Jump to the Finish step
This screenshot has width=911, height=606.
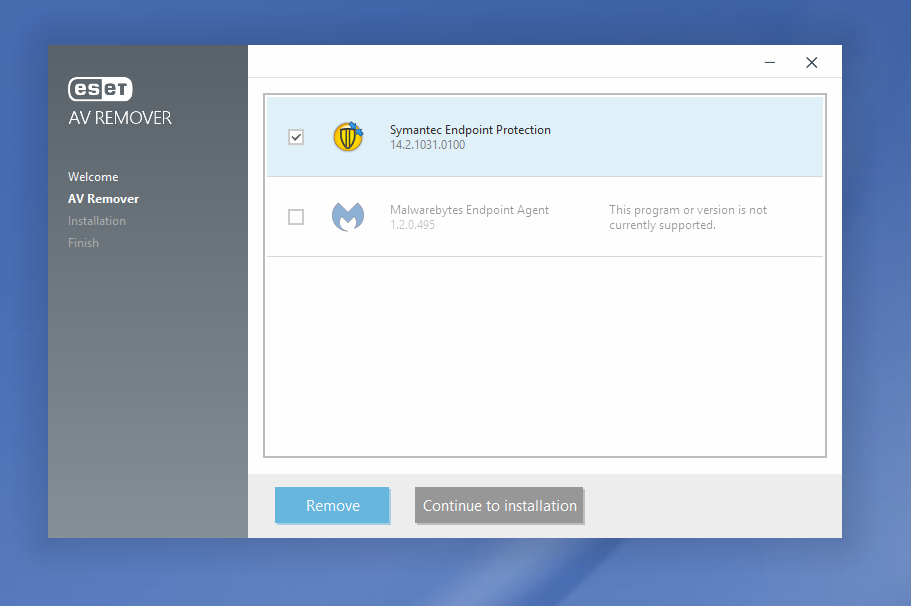tap(83, 243)
